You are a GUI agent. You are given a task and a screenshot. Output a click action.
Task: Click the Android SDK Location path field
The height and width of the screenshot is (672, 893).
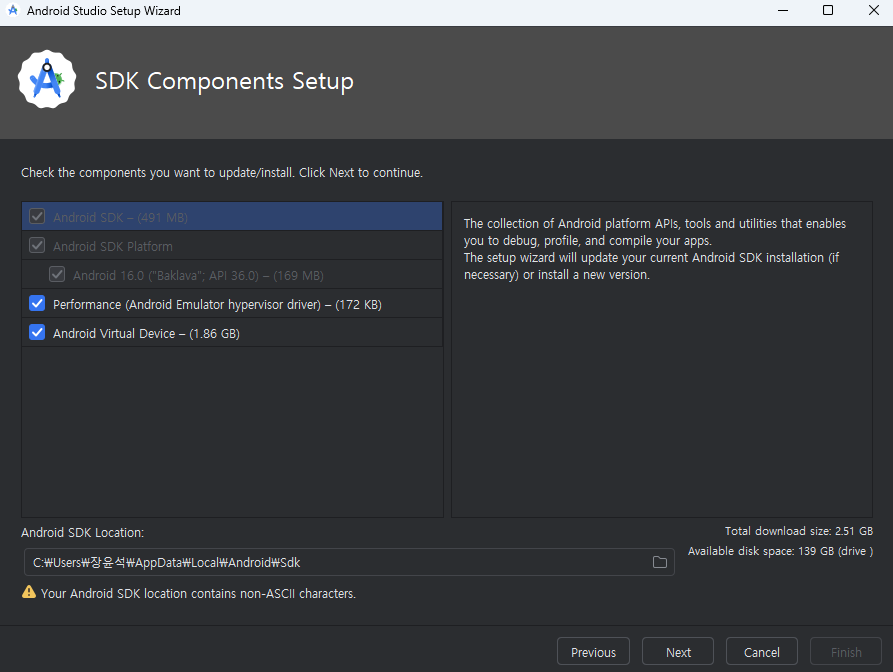point(349,563)
